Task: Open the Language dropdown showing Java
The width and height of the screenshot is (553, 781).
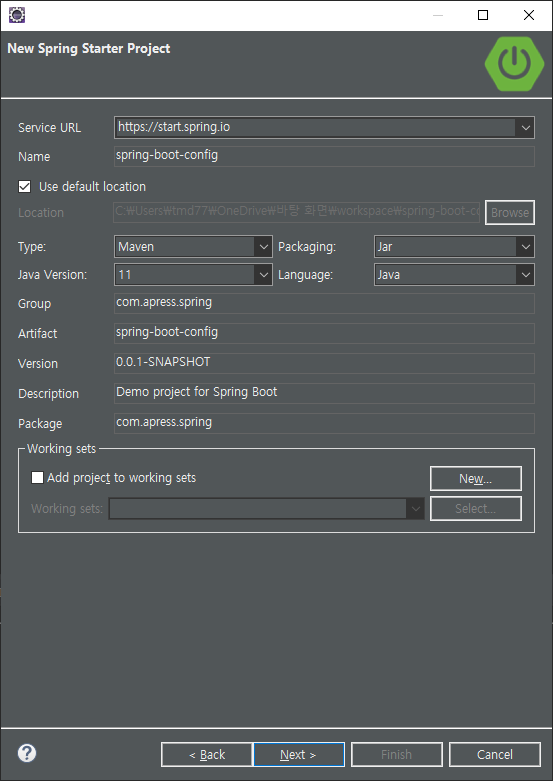Action: click(x=526, y=274)
